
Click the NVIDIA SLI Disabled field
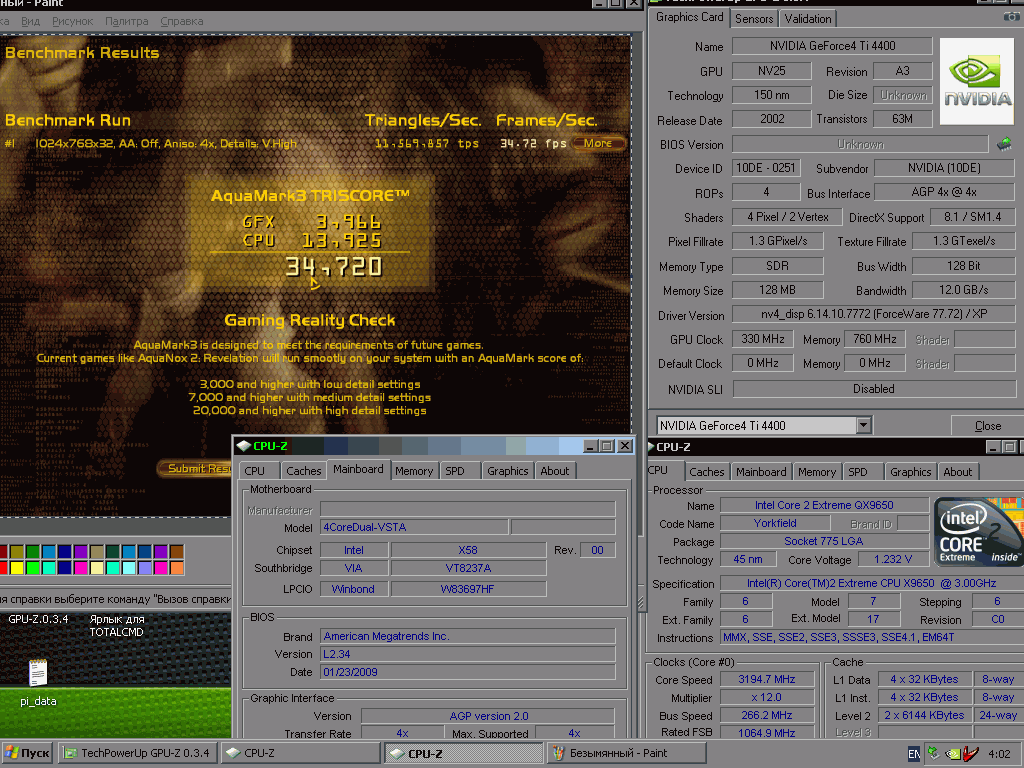(x=874, y=389)
